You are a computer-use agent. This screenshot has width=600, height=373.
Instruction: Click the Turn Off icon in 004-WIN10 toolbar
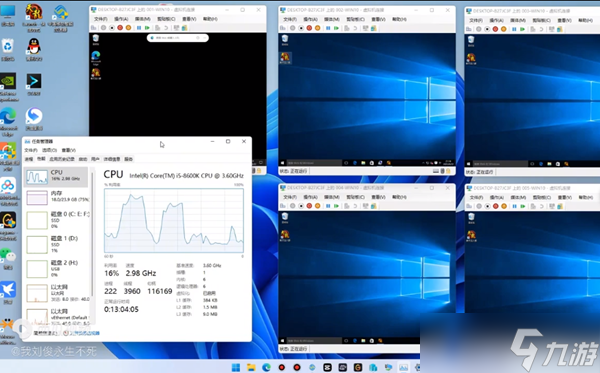tap(301, 206)
